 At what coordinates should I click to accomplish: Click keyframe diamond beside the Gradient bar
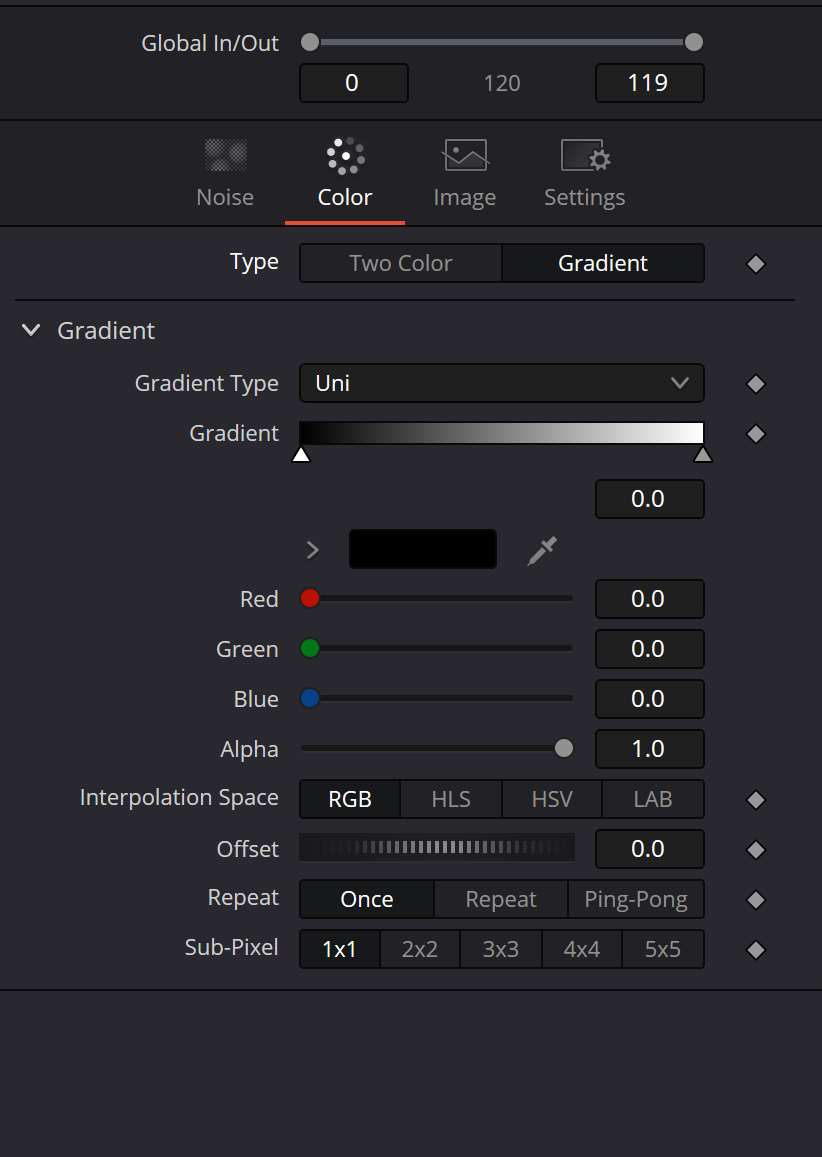[x=756, y=434]
